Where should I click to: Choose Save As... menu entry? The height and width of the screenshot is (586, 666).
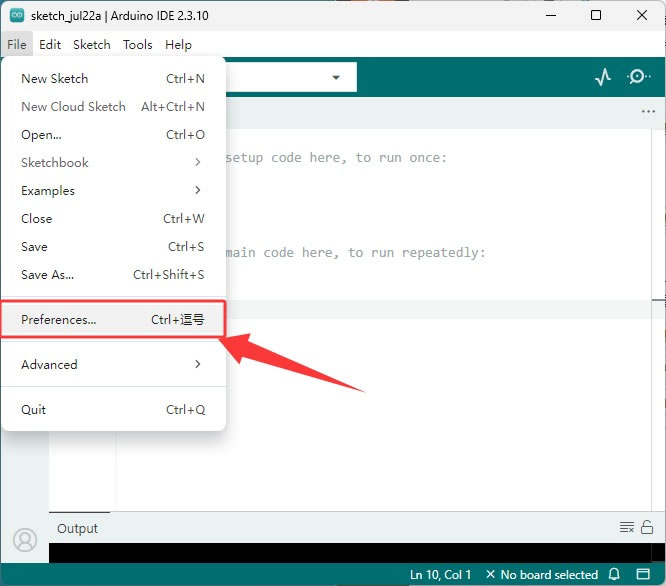[113, 275]
